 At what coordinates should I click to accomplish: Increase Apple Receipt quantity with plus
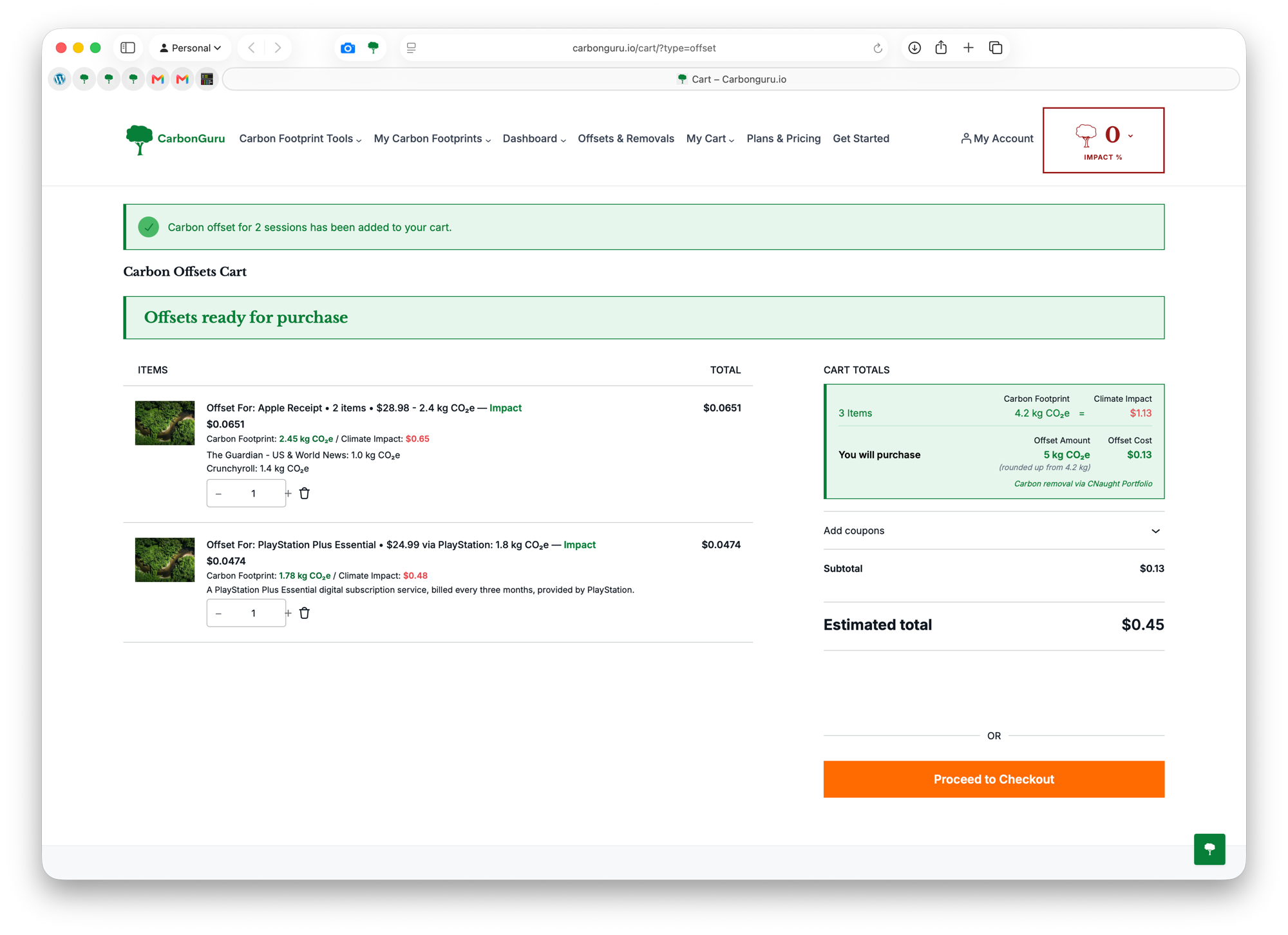[x=288, y=494]
